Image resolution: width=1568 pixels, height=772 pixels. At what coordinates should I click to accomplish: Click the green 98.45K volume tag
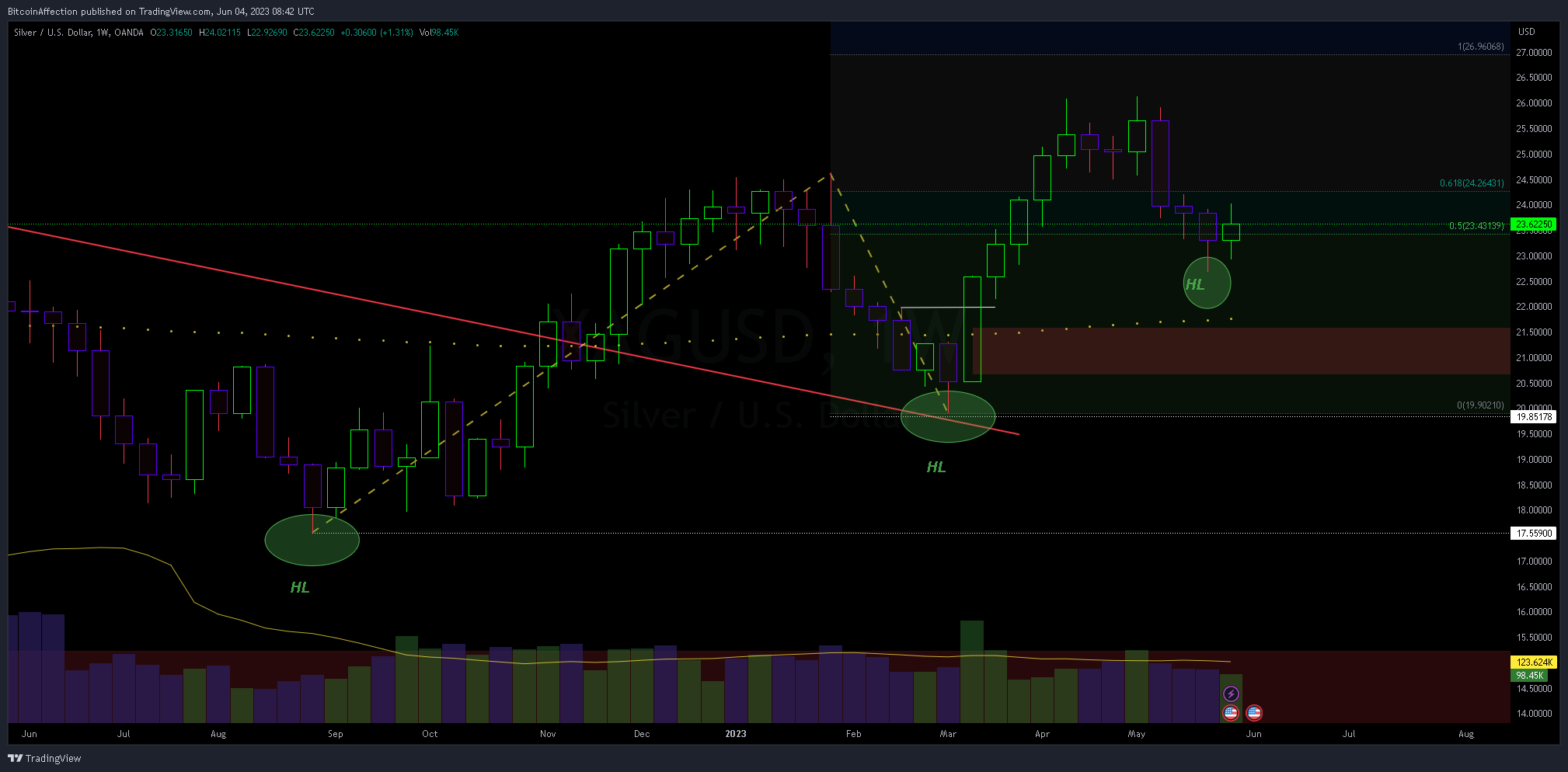coord(1529,676)
